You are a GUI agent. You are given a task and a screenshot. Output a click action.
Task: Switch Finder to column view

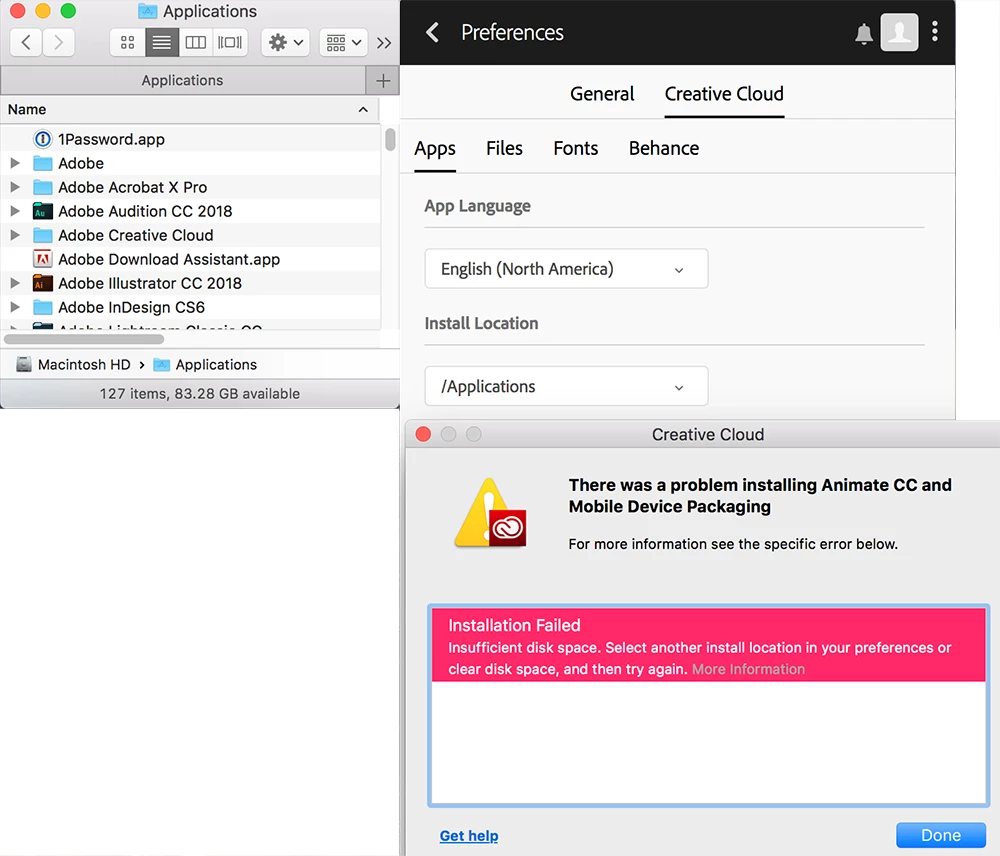pyautogui.click(x=195, y=43)
